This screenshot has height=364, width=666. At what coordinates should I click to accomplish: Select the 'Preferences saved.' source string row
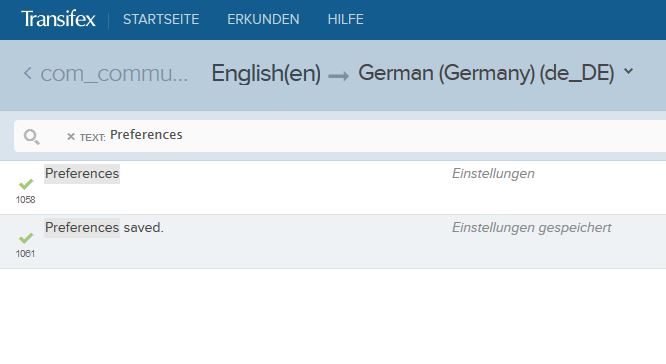[x=333, y=241]
